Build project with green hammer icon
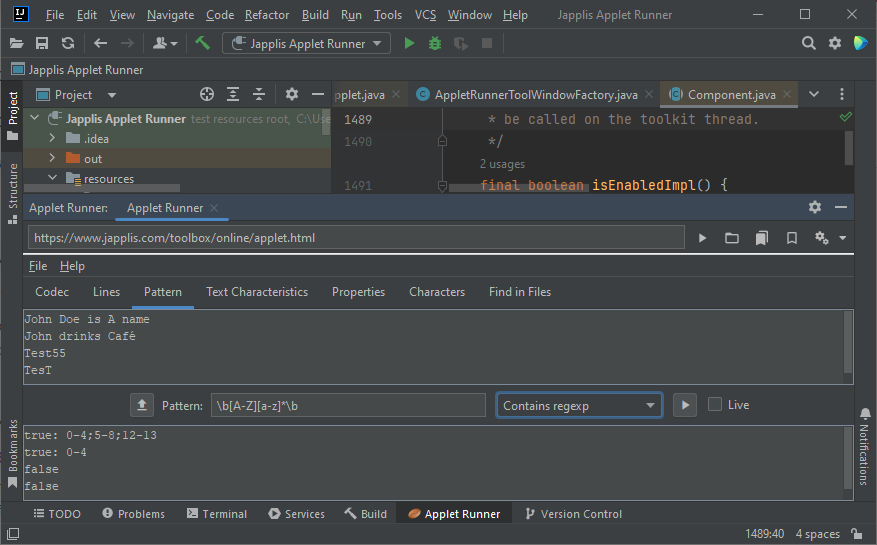The height and width of the screenshot is (545, 877). point(202,43)
